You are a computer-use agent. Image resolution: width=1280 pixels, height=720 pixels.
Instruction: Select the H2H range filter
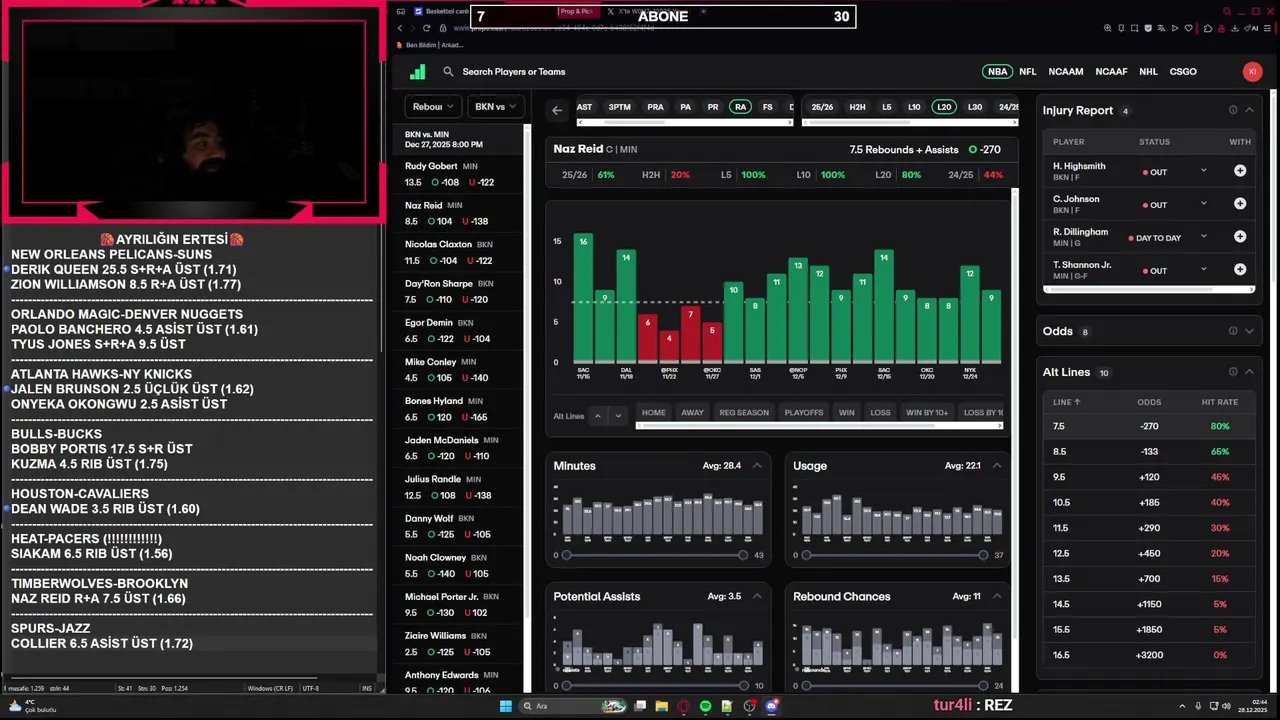coord(857,107)
